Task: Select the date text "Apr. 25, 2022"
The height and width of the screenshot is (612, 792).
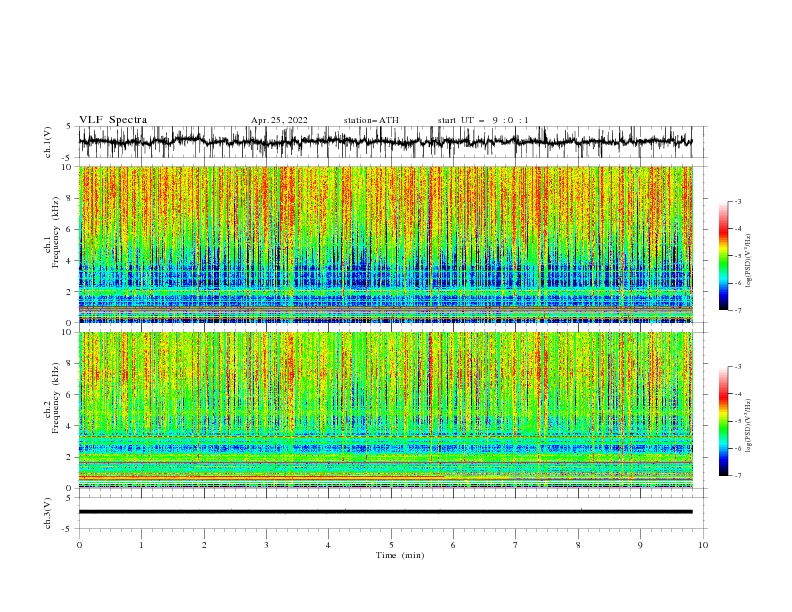Action: click(279, 120)
